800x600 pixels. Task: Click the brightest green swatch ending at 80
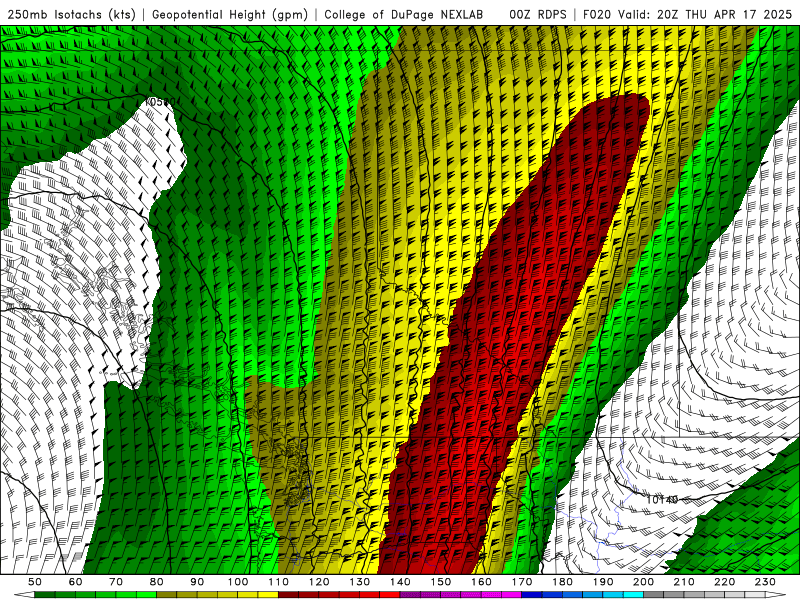point(146,595)
